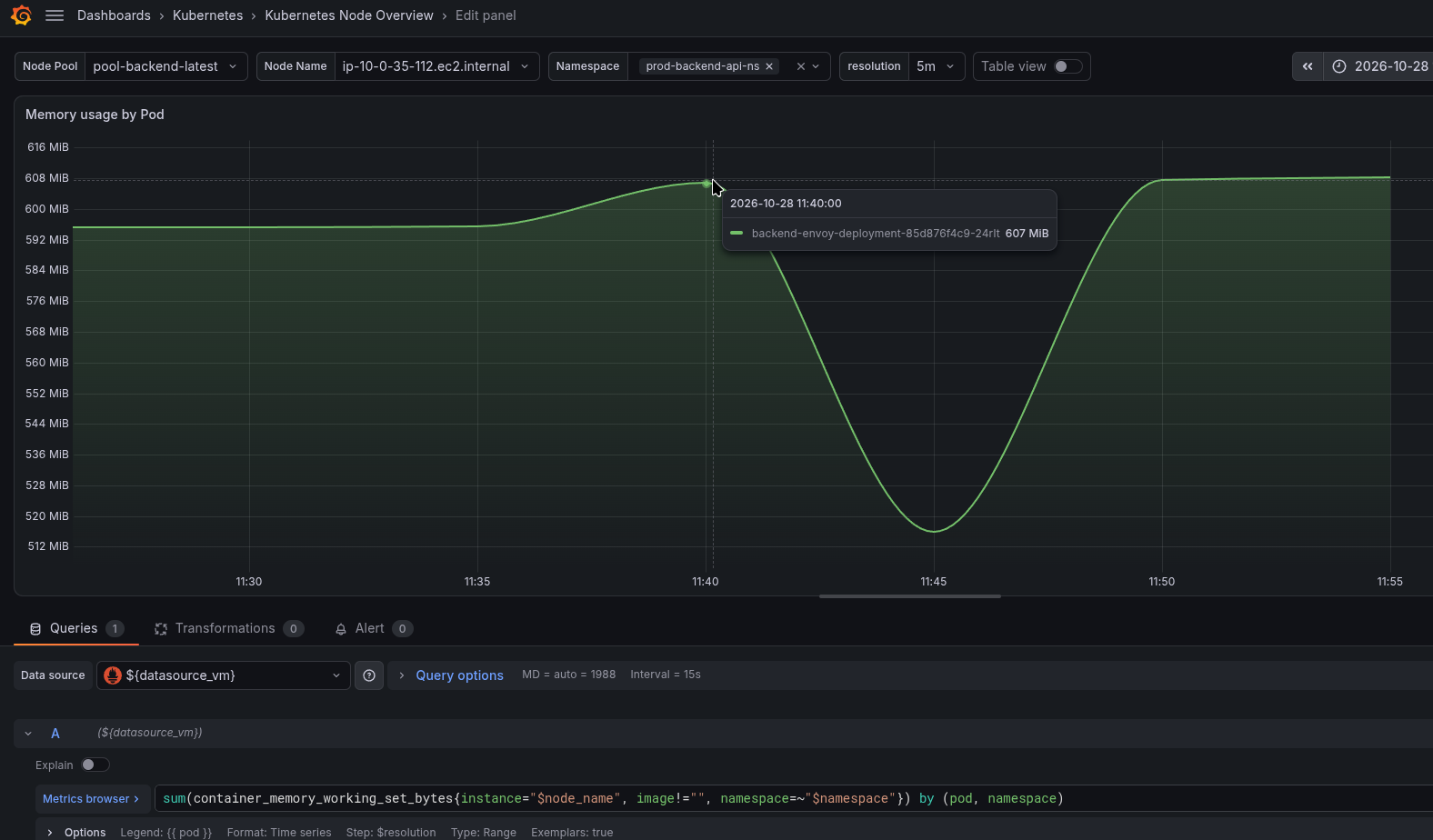Open Kubernetes Node Overview breadcrumb
The width and height of the screenshot is (1433, 840).
[349, 15]
